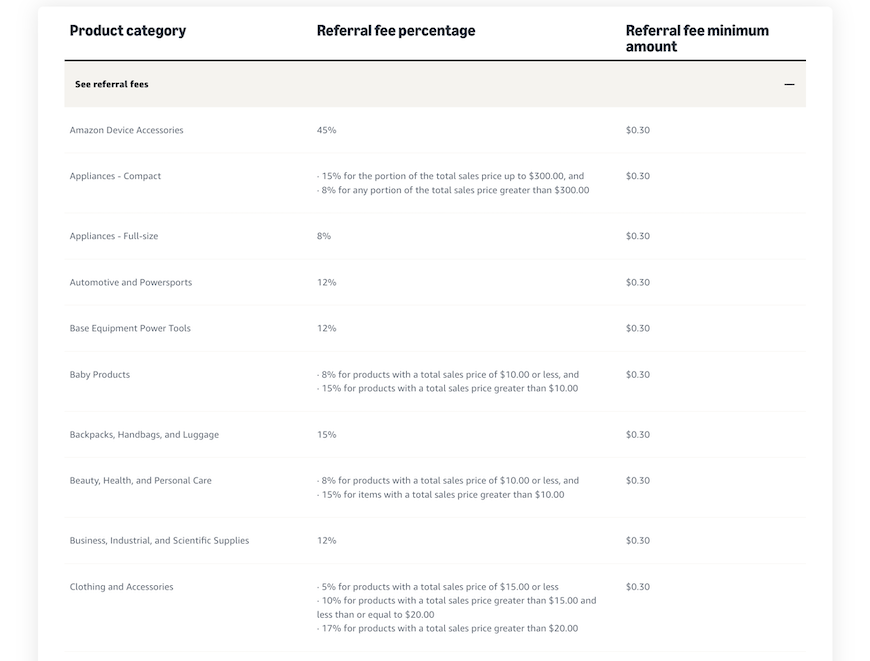
Task: Click the 17% clothing fee line
Action: [x=449, y=629]
